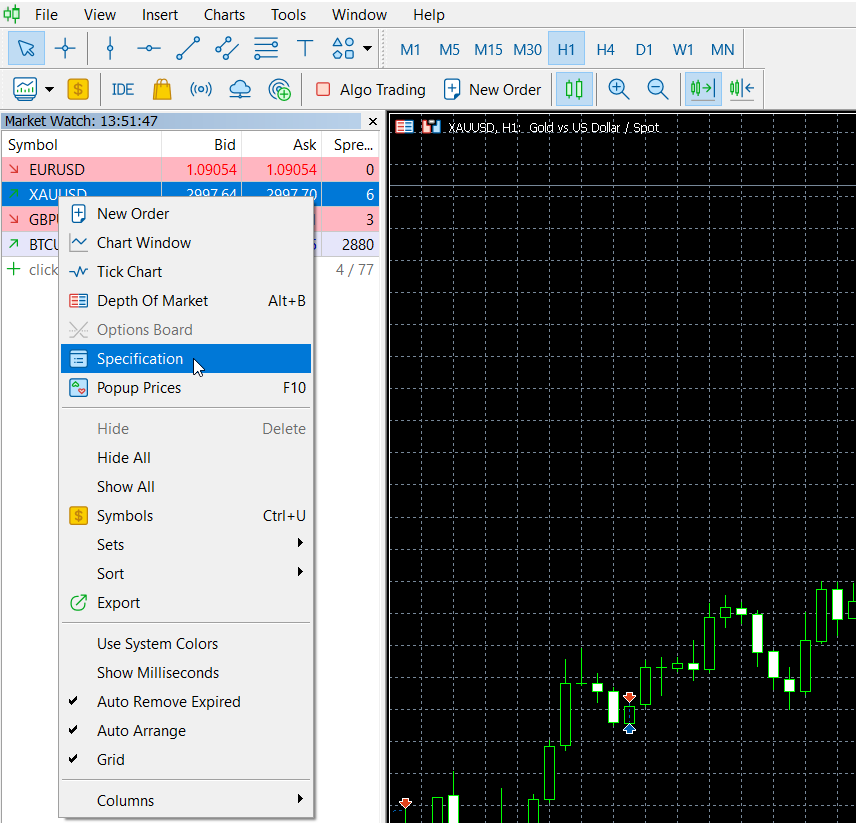The height and width of the screenshot is (823, 856).
Task: Open the Market shopping bag icon
Action: 162,89
